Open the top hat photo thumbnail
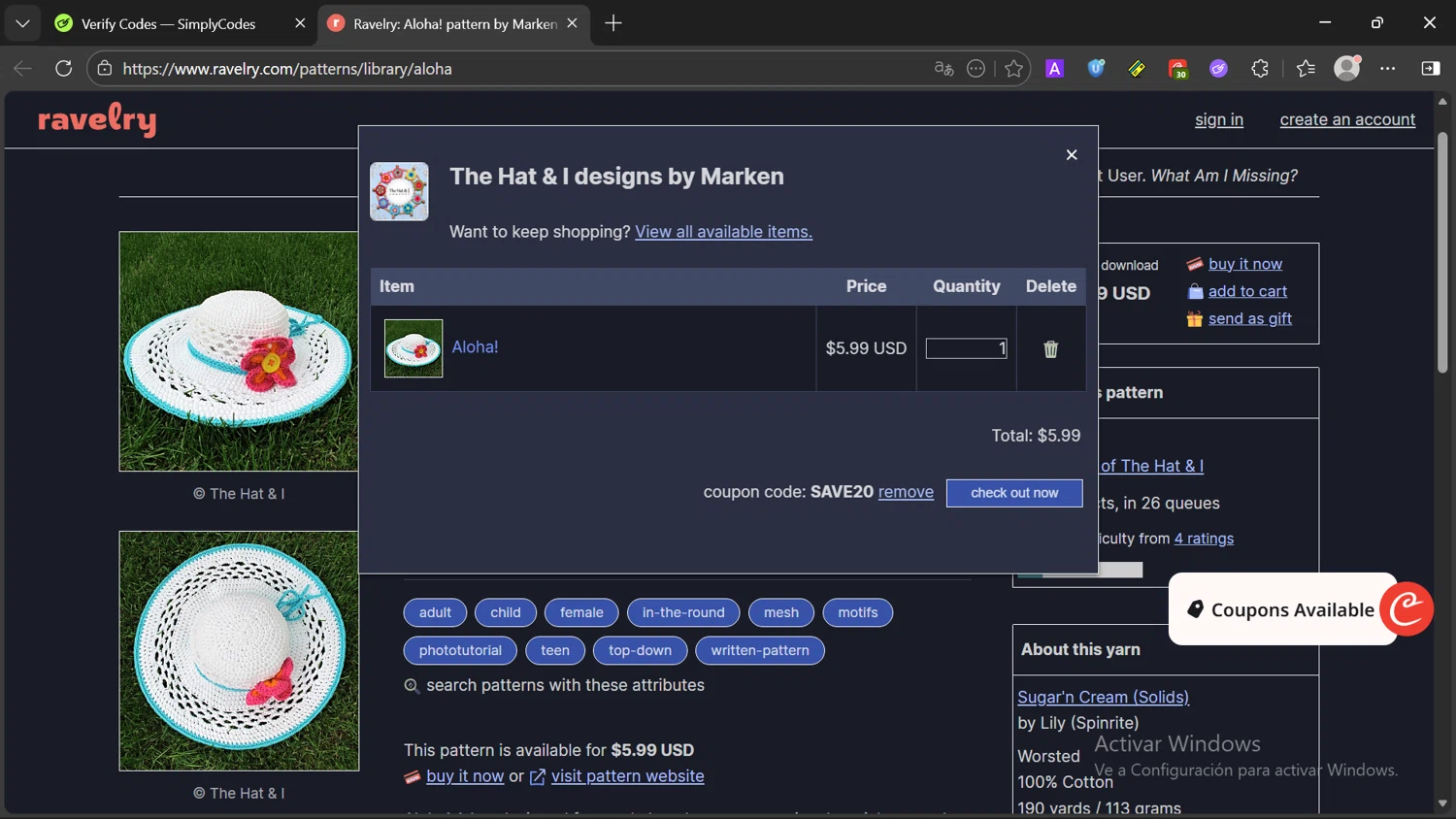The height and width of the screenshot is (819, 1456). click(x=239, y=351)
